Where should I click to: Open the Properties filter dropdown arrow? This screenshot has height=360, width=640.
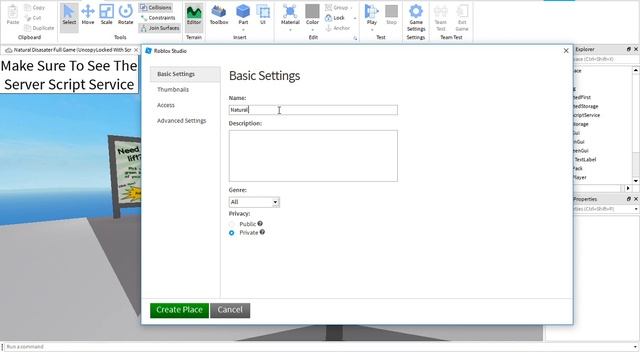pyautogui.click(x=636, y=209)
